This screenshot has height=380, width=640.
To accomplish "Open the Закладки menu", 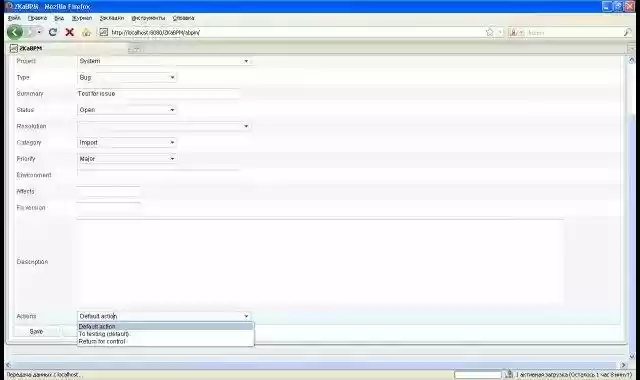I will [x=111, y=18].
